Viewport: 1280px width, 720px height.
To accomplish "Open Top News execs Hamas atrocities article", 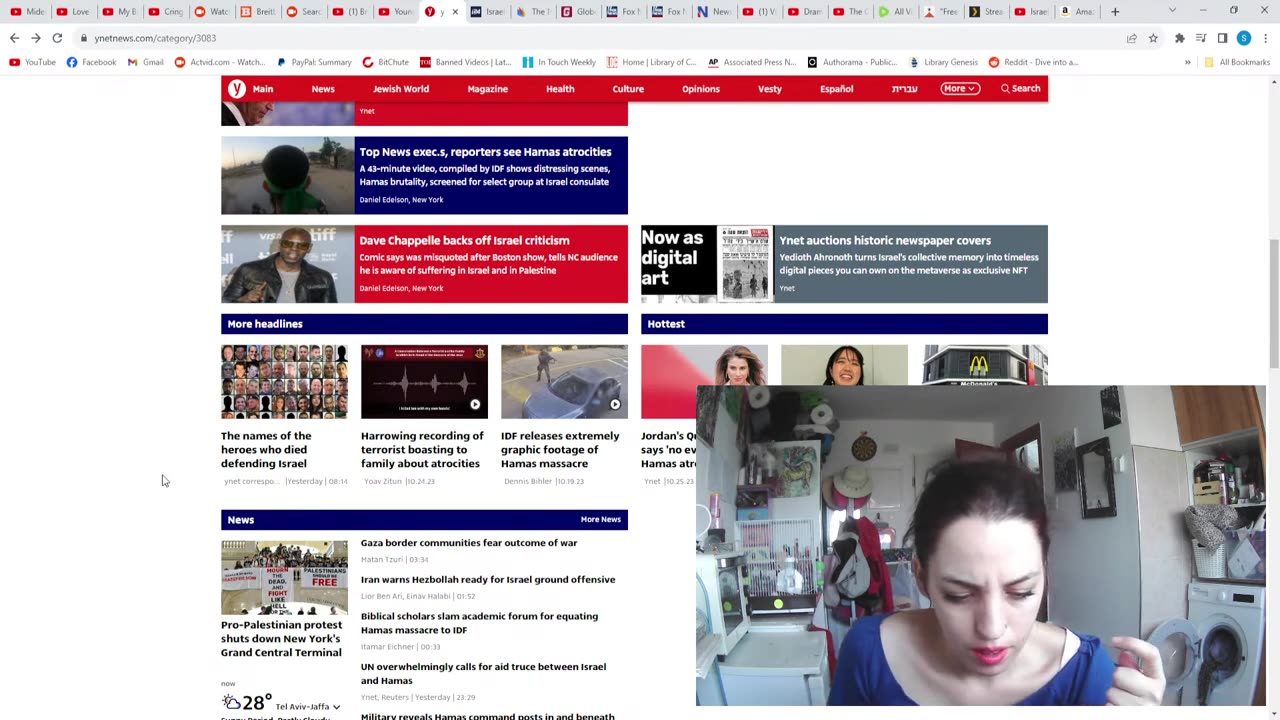I will click(x=485, y=152).
